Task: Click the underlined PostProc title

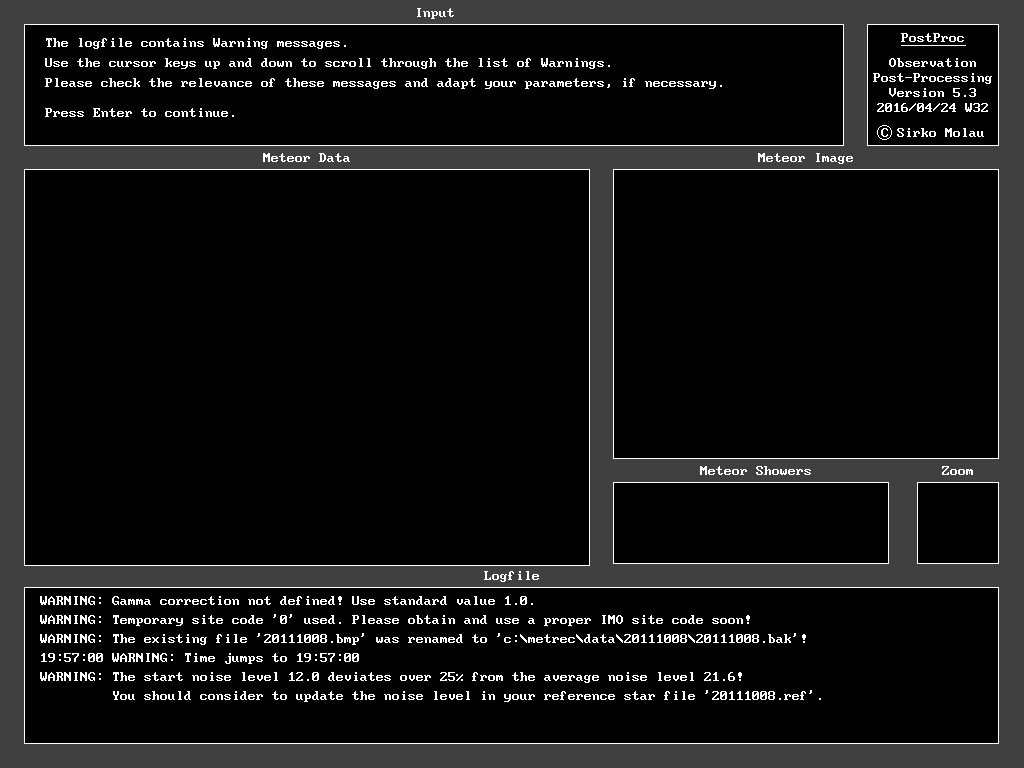Action: click(932, 38)
